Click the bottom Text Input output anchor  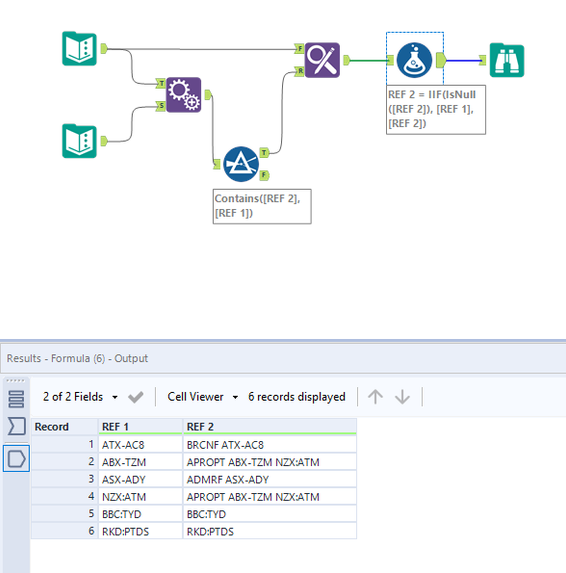coord(104,141)
